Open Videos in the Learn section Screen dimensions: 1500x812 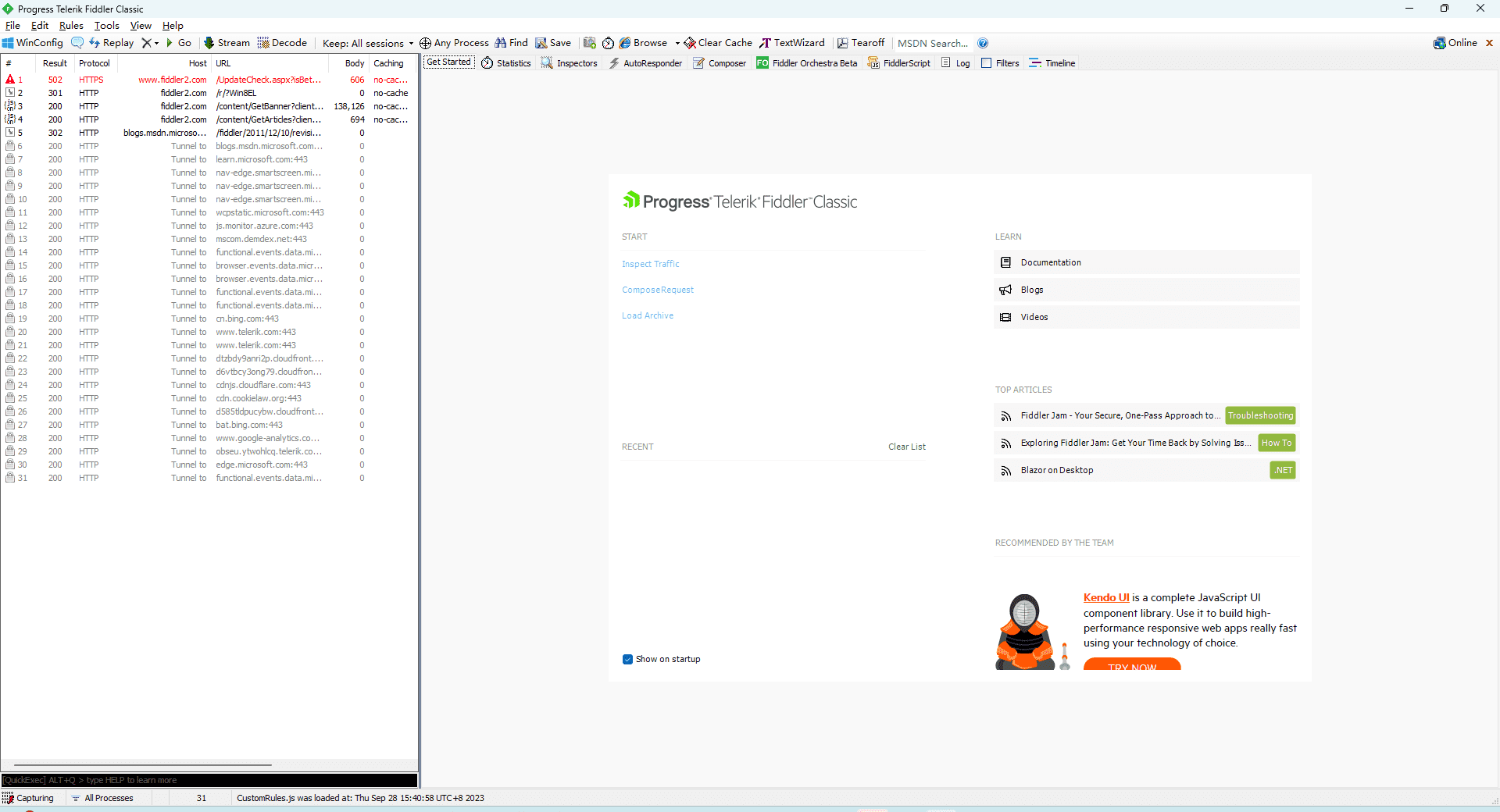point(1146,317)
